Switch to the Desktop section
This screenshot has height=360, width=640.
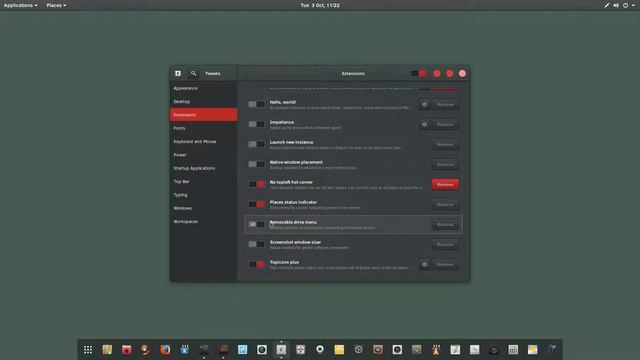203,102
